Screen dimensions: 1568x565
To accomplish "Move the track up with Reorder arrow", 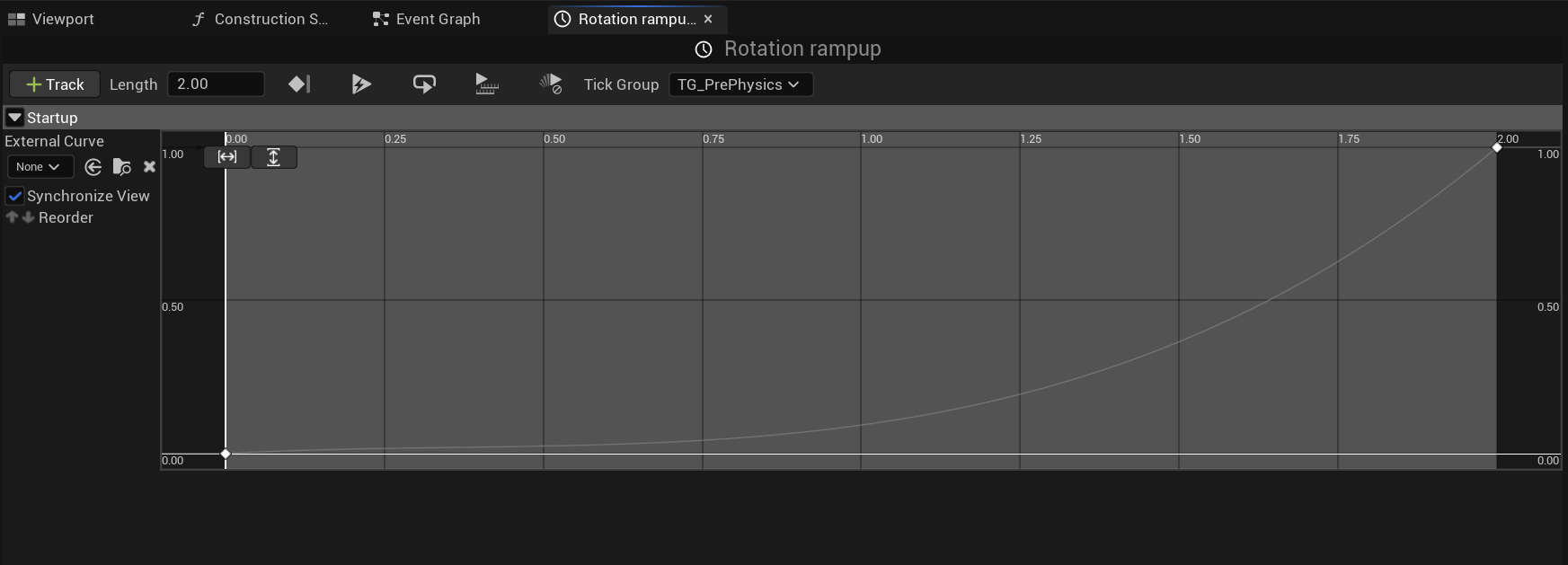I will 12,217.
